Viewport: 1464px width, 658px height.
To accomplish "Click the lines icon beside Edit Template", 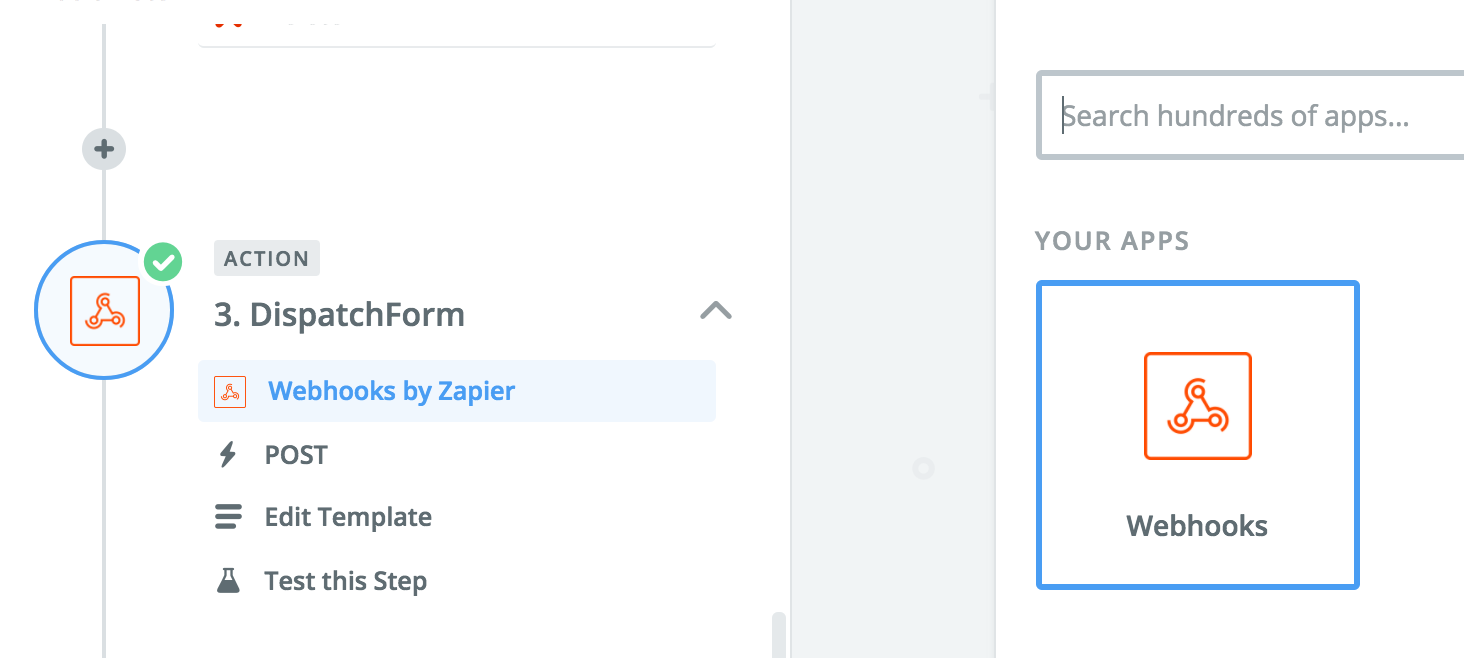I will click(x=228, y=517).
